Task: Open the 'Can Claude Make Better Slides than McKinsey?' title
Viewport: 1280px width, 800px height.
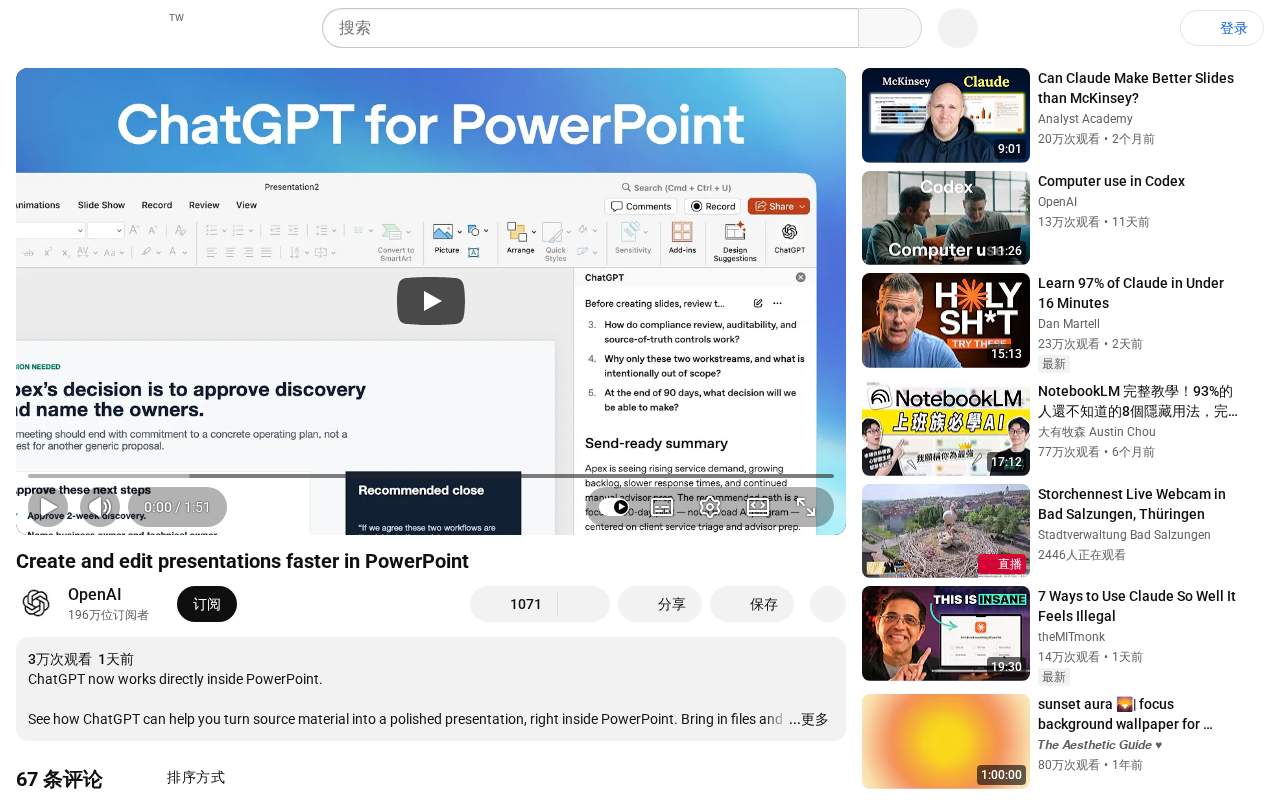Action: 1136,88
